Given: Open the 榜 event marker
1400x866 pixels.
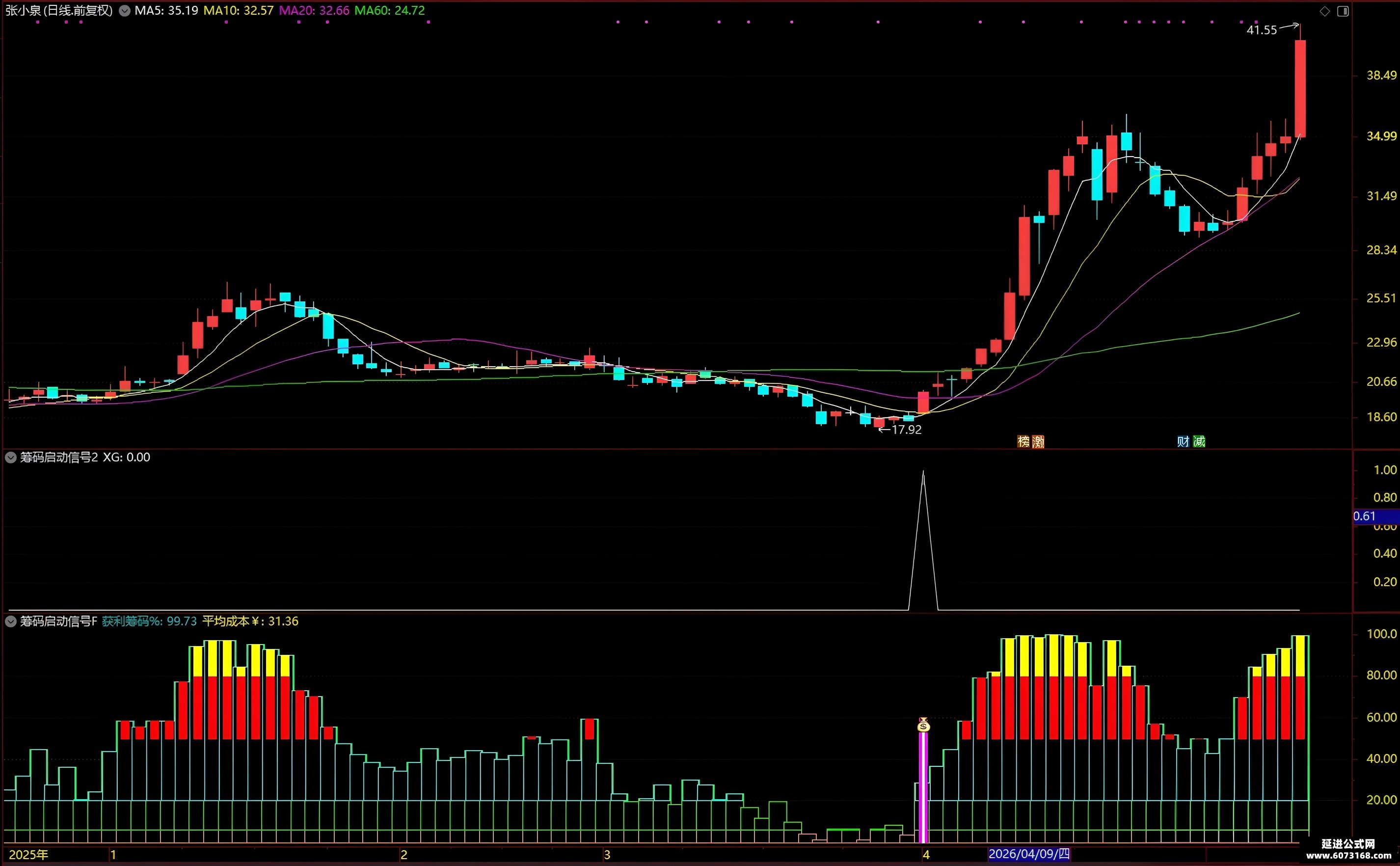Looking at the screenshot, I should coord(1023,441).
